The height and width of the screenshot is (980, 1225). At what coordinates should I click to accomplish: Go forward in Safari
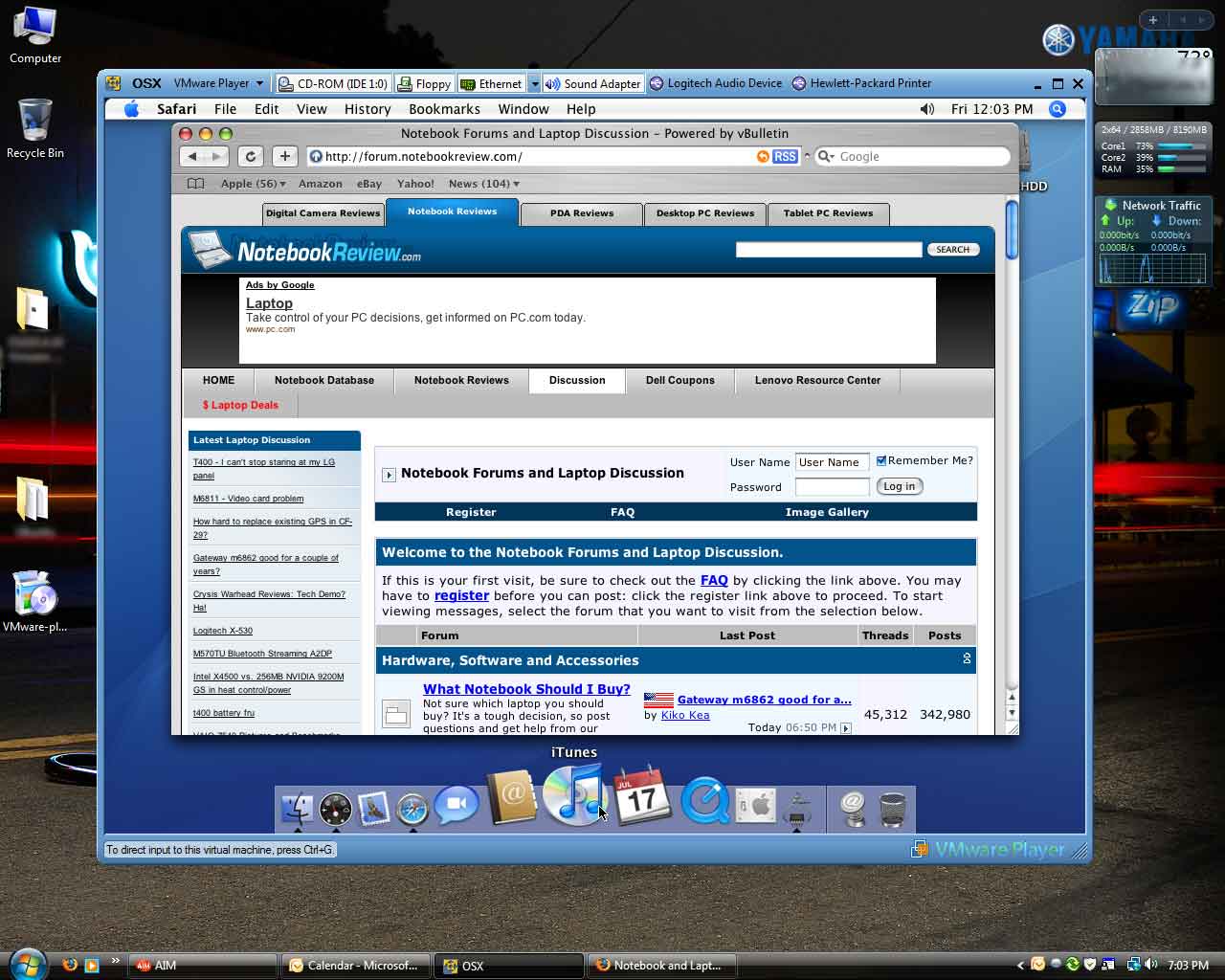click(217, 156)
